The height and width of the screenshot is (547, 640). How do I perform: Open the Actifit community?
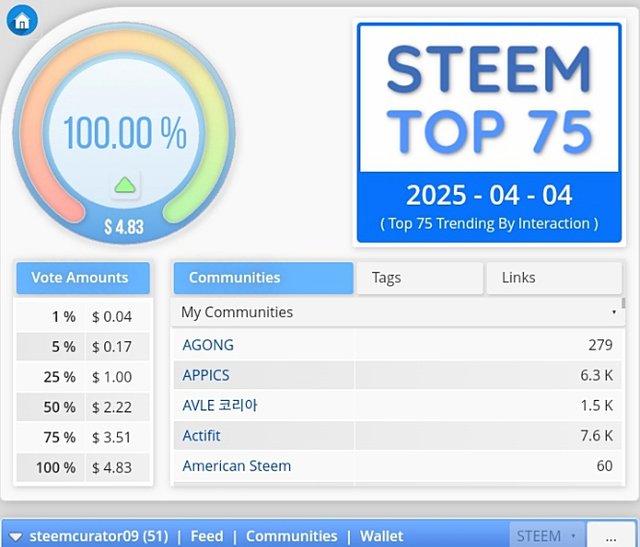(201, 436)
